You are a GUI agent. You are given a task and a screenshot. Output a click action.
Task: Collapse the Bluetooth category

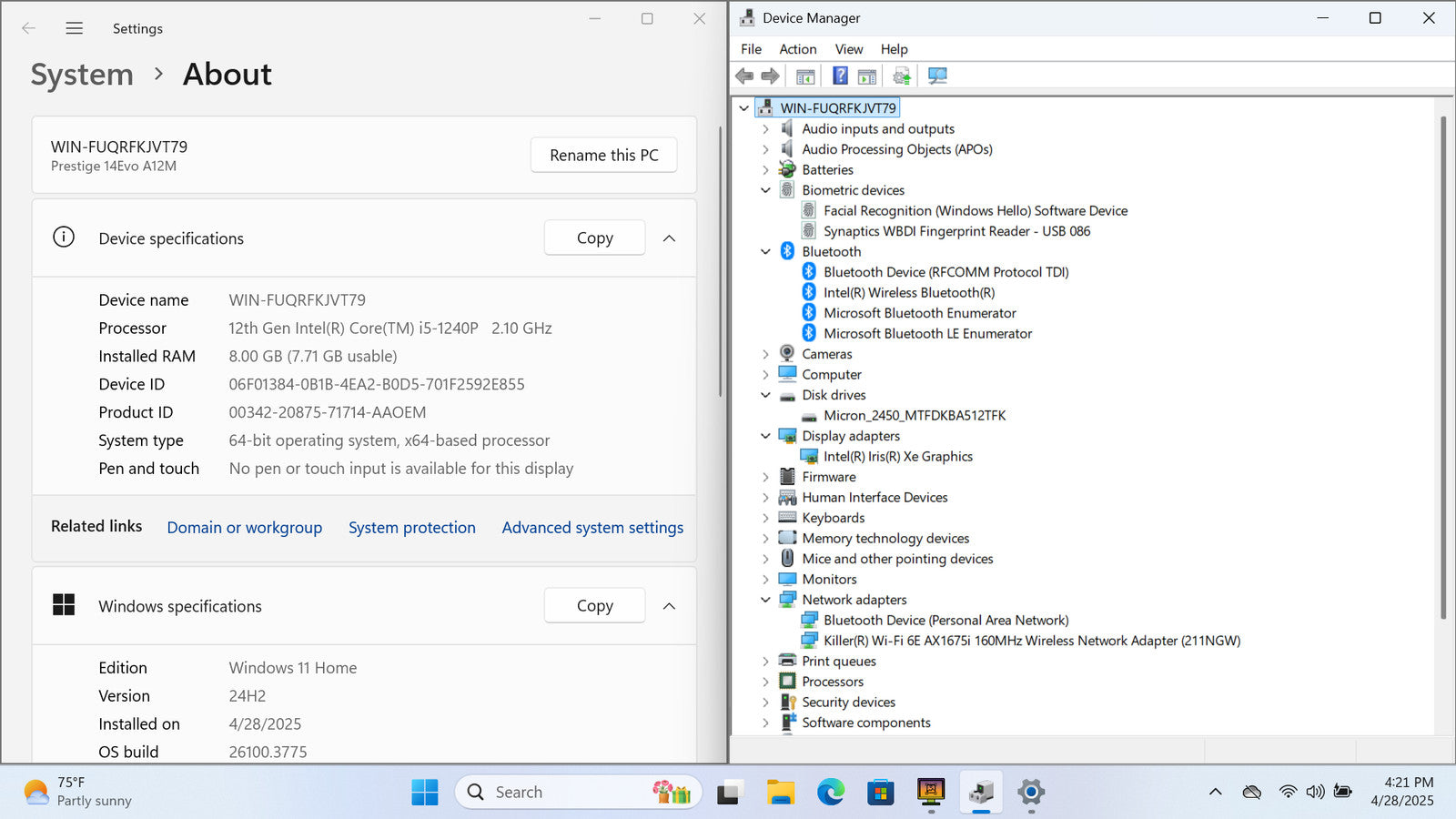765,252
